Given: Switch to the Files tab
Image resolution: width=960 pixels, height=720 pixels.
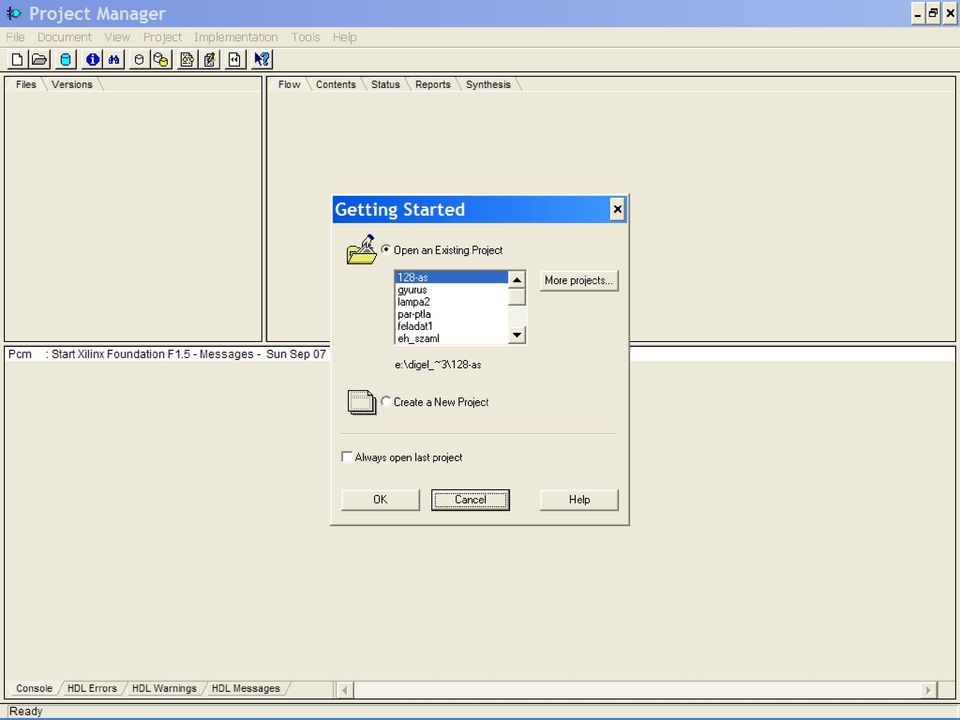Looking at the screenshot, I should click(26, 84).
